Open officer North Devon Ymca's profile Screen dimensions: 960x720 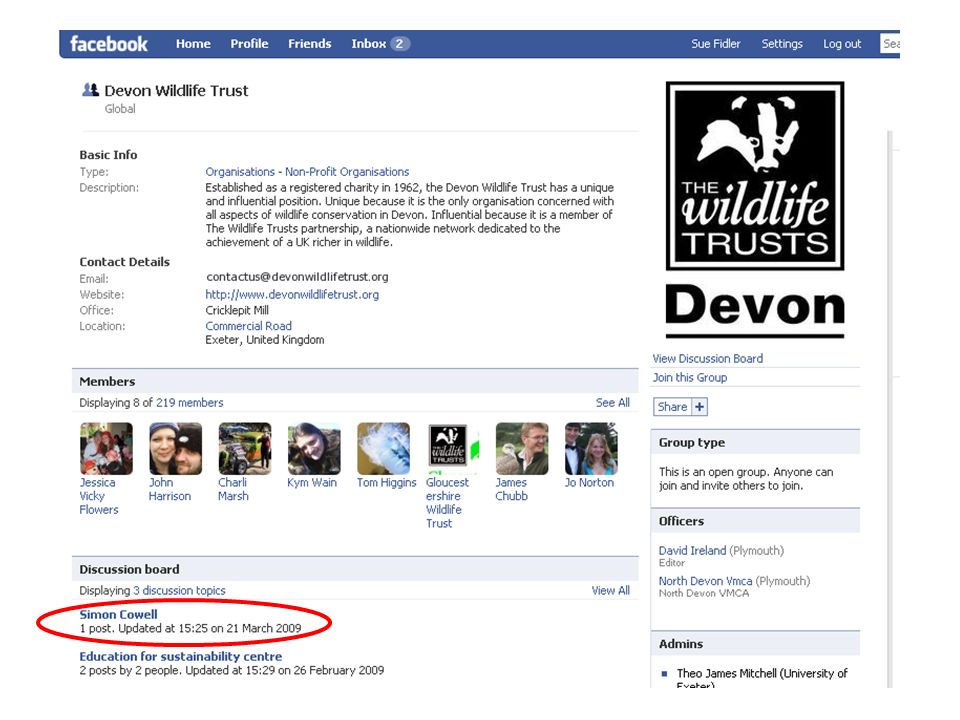[x=705, y=581]
